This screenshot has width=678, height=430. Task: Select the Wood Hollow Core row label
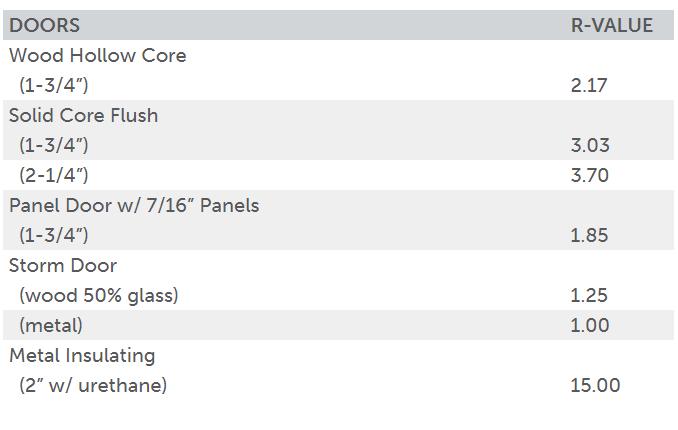click(97, 55)
